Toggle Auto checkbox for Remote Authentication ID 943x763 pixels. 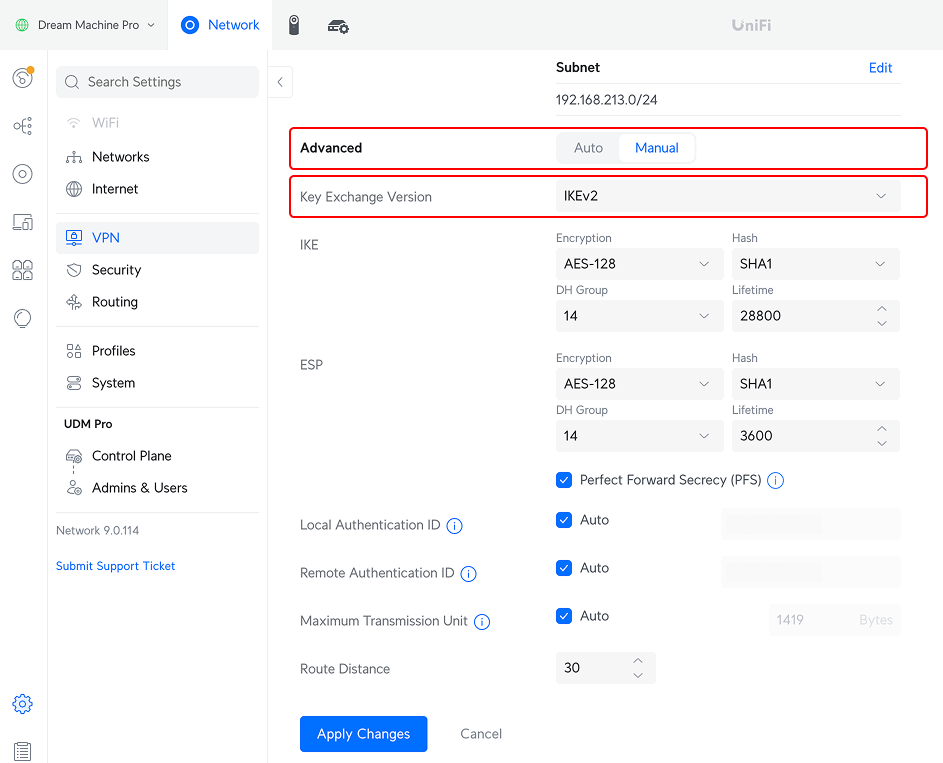(x=564, y=568)
